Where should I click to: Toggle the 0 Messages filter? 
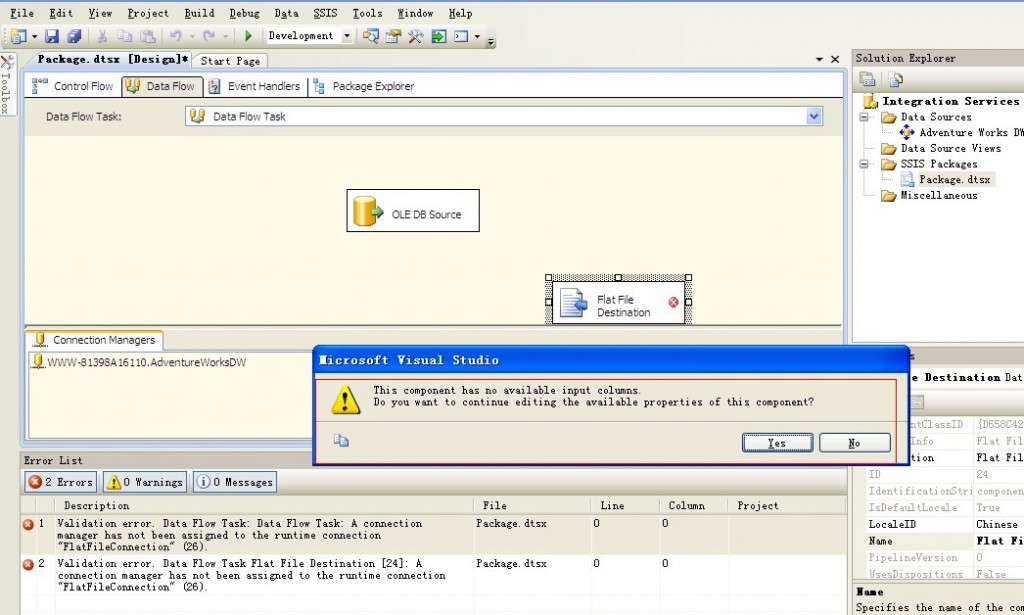coord(235,482)
